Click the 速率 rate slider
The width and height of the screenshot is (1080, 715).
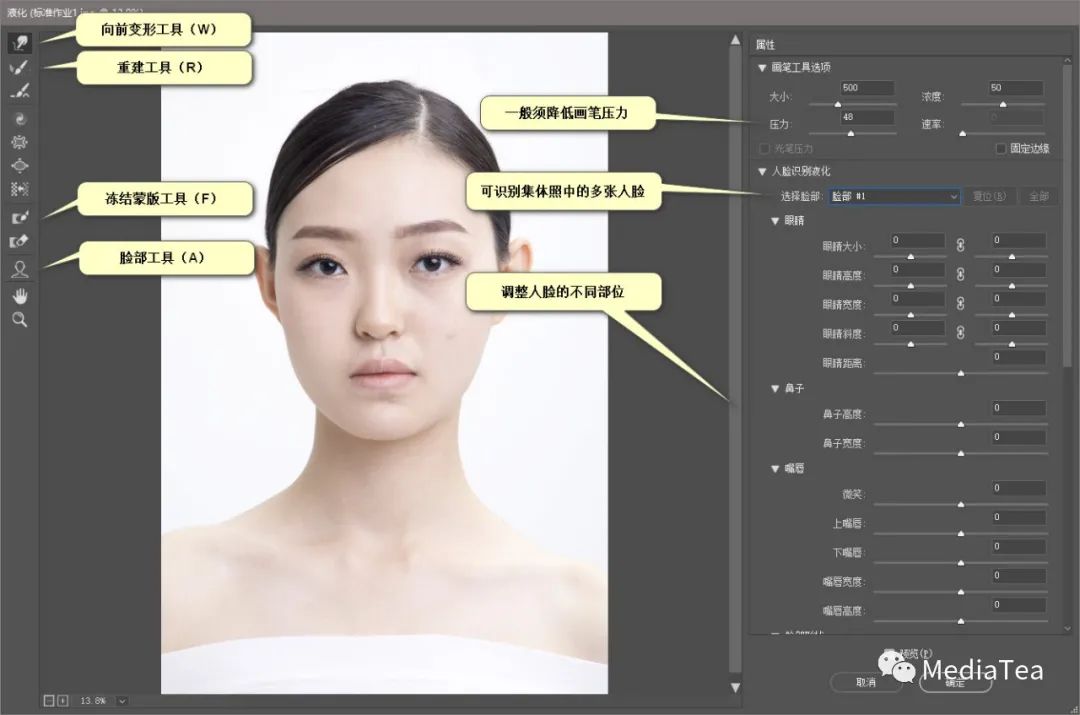pos(1003,134)
